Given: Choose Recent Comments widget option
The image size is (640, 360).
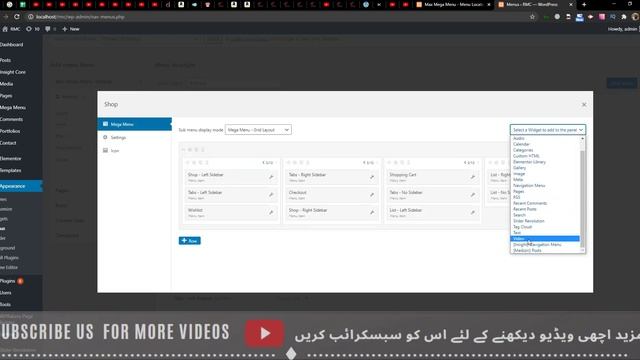Looking at the screenshot, I should [530, 203].
